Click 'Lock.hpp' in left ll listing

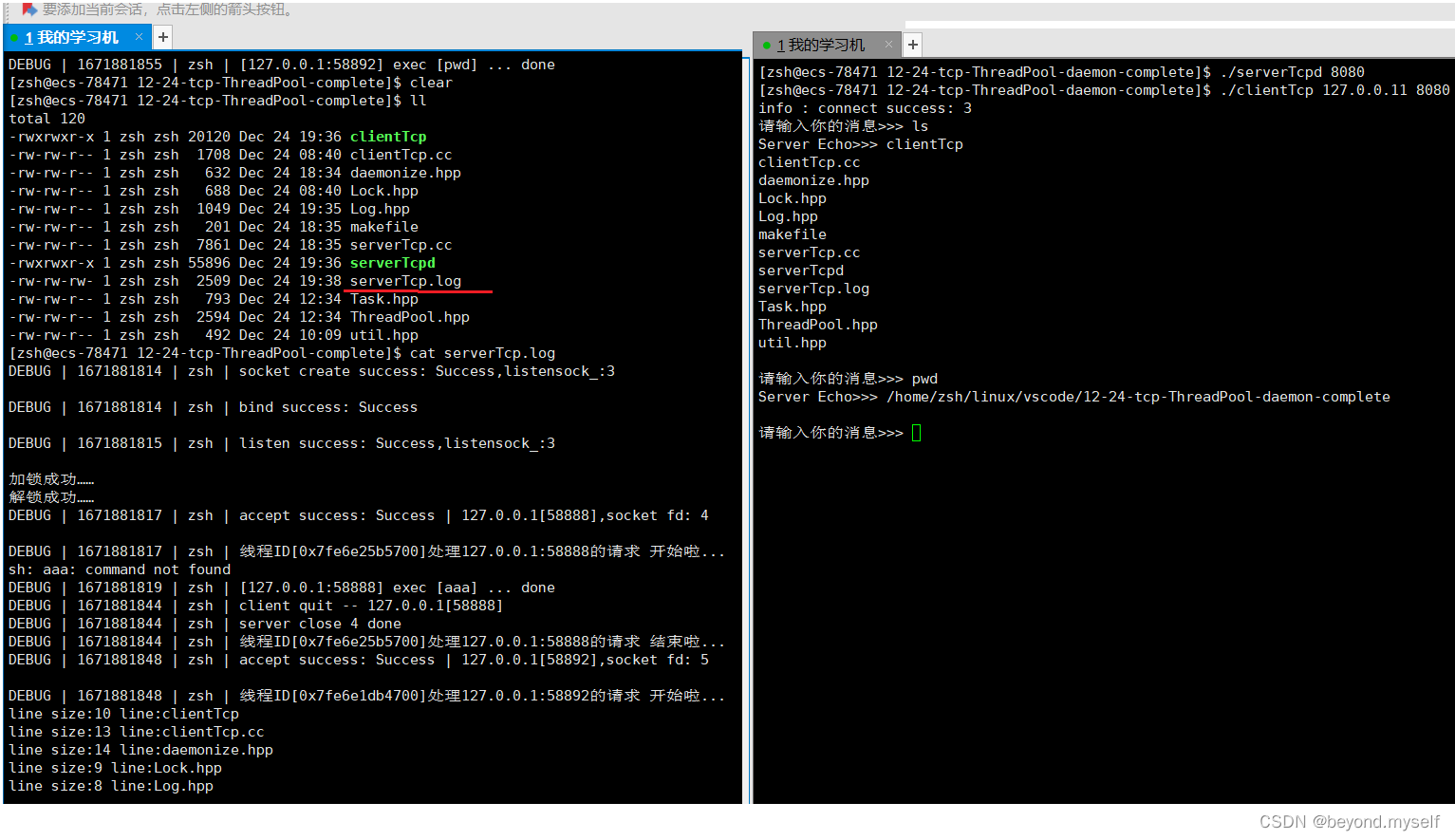(384, 191)
